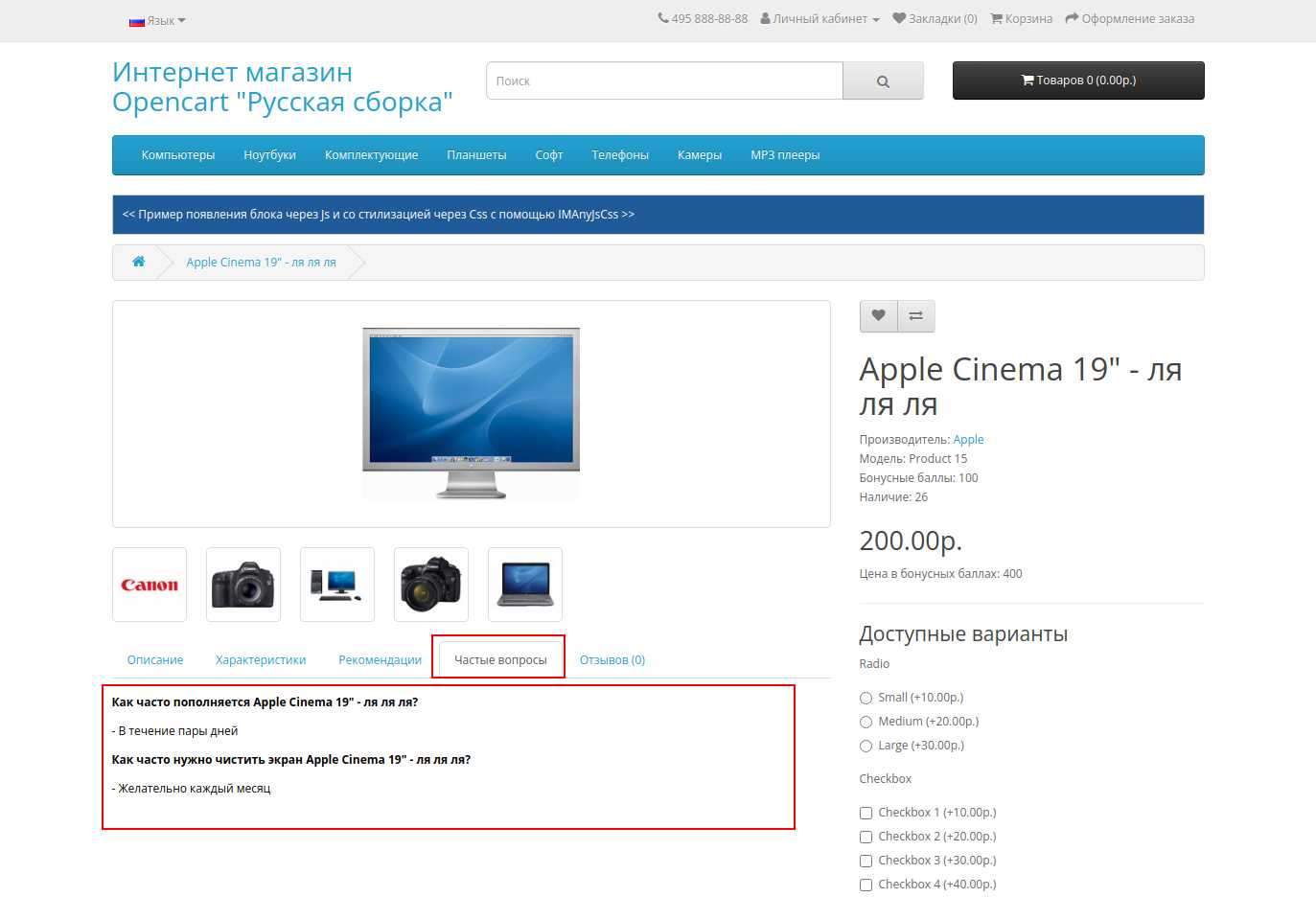Click question "Как часто пополняется Apple Cinema"

click(x=265, y=702)
